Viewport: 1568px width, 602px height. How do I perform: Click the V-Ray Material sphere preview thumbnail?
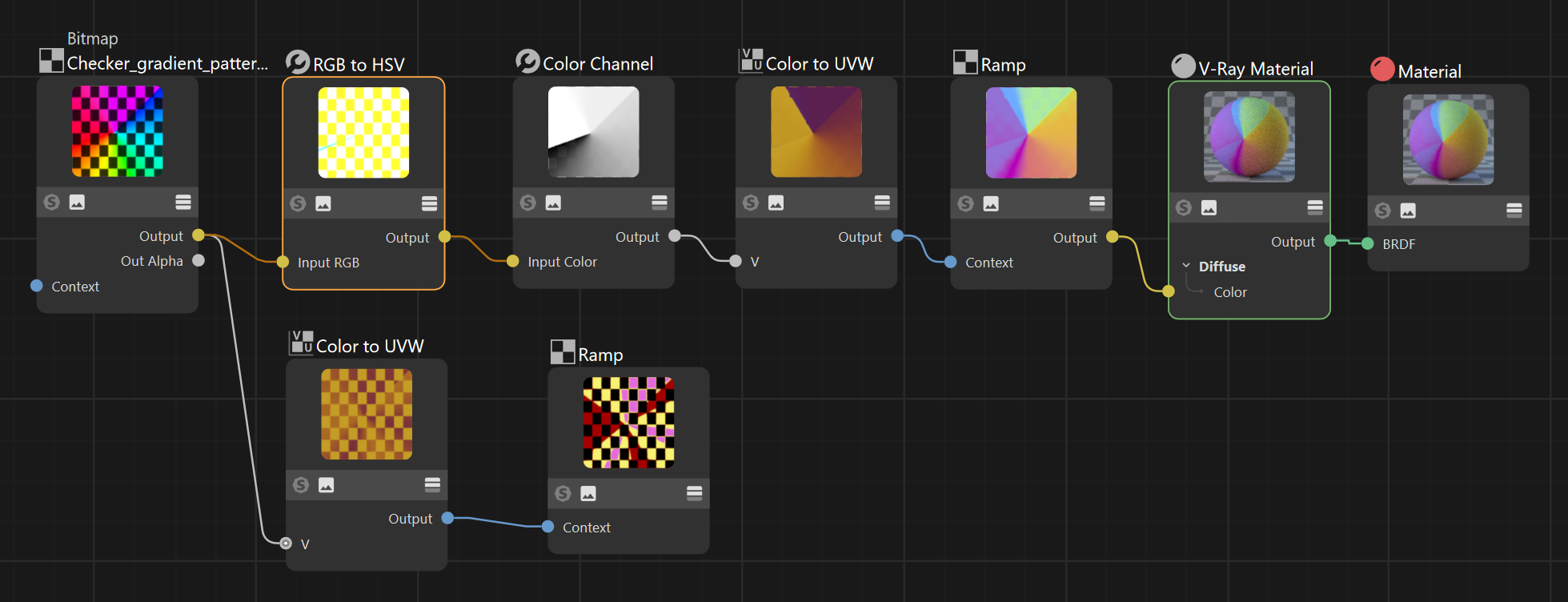tap(1249, 137)
